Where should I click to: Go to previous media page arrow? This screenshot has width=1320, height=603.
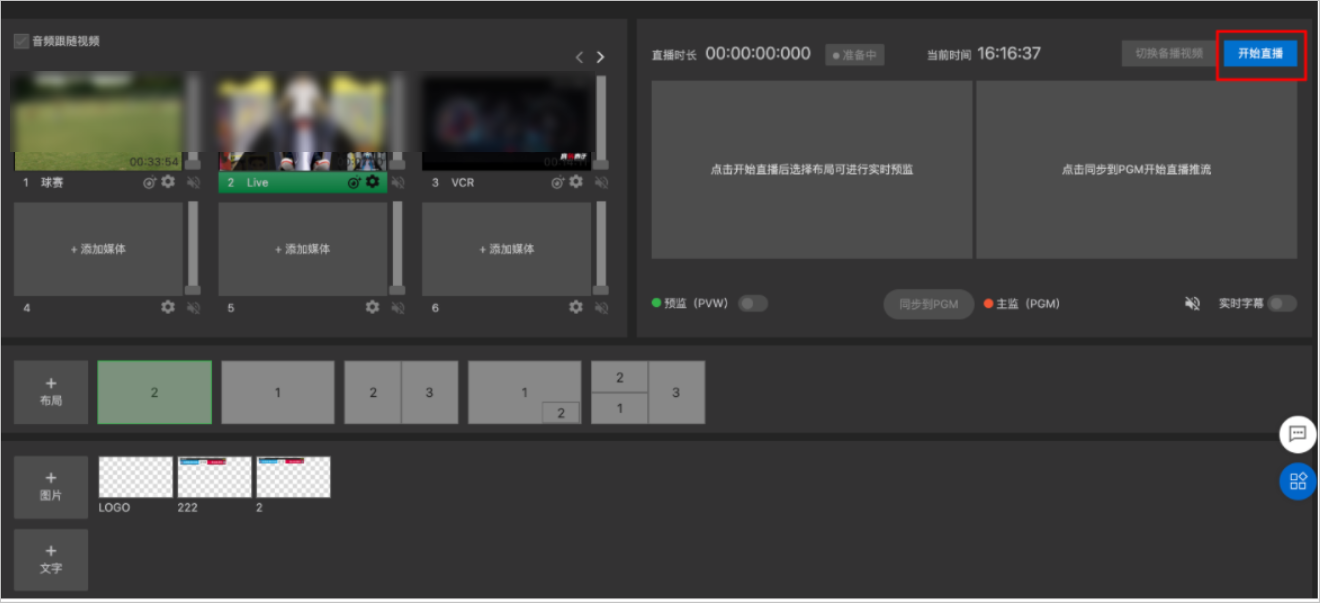tap(579, 57)
